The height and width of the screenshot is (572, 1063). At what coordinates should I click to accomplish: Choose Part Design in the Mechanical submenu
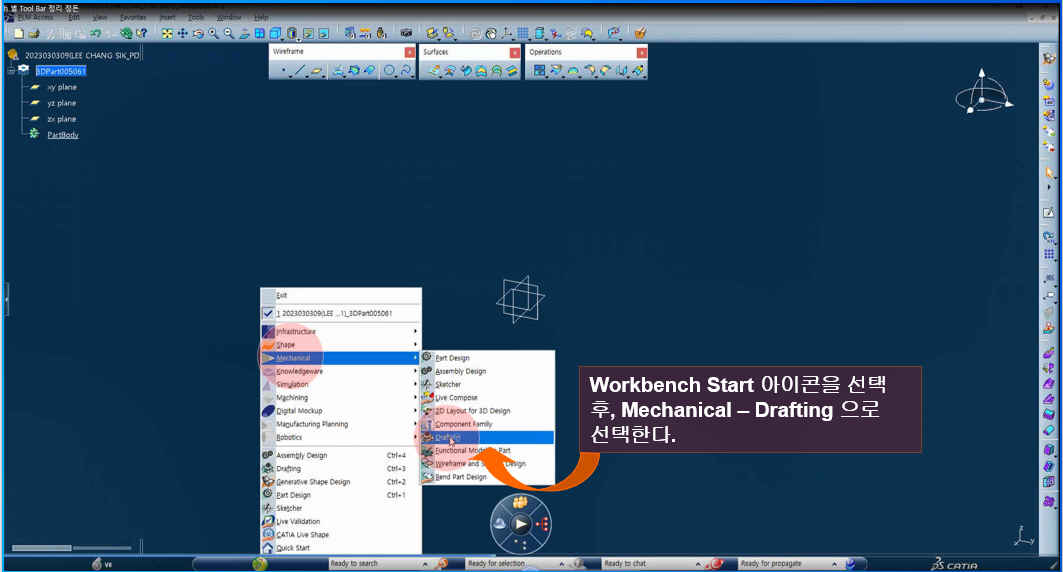coord(487,358)
